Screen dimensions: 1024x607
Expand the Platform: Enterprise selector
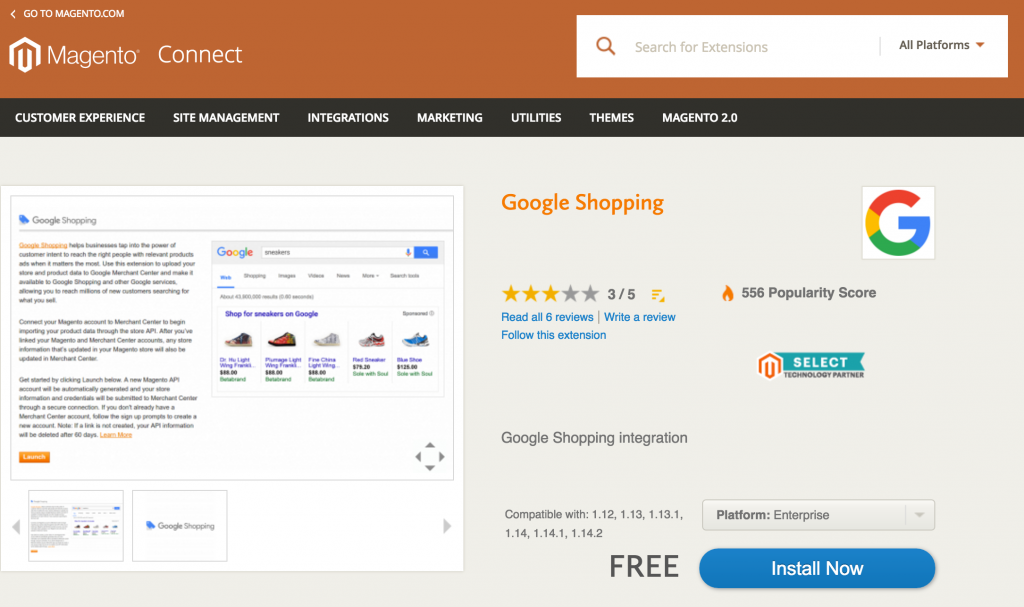(x=818, y=515)
